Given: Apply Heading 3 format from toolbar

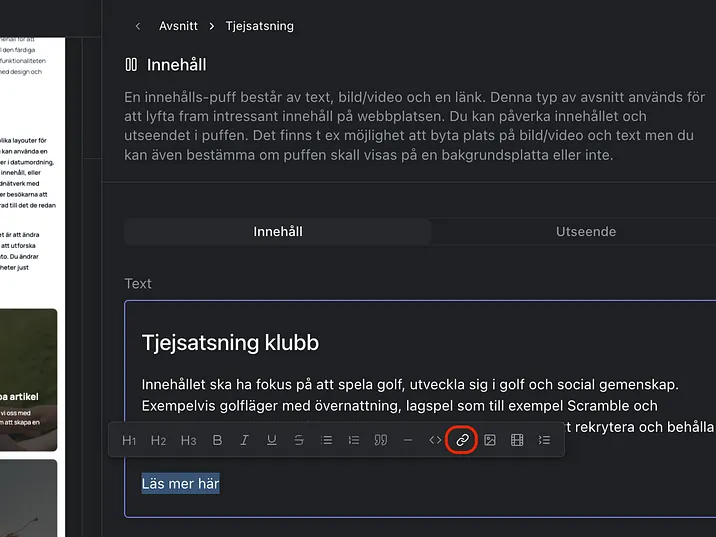Looking at the screenshot, I should pos(188,440).
